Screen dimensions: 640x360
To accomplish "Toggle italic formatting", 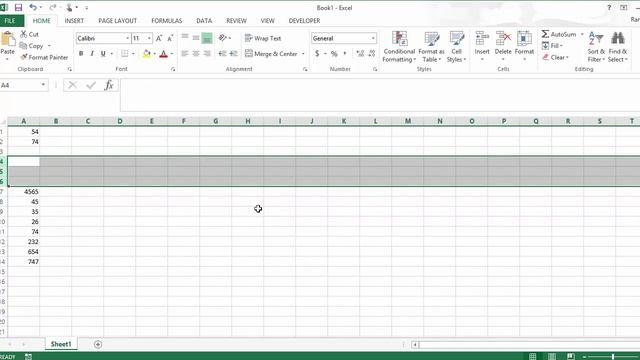I will point(92,53).
